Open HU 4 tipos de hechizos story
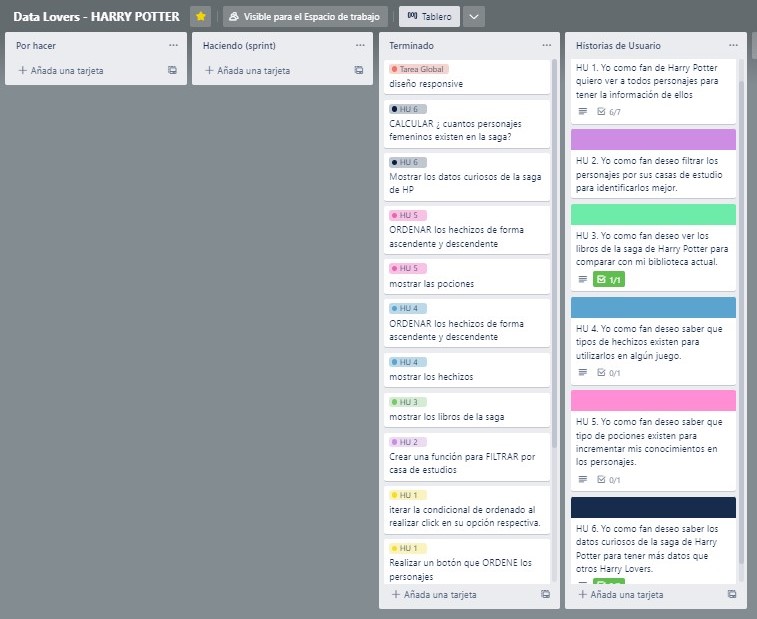The width and height of the screenshot is (757, 619). point(653,342)
